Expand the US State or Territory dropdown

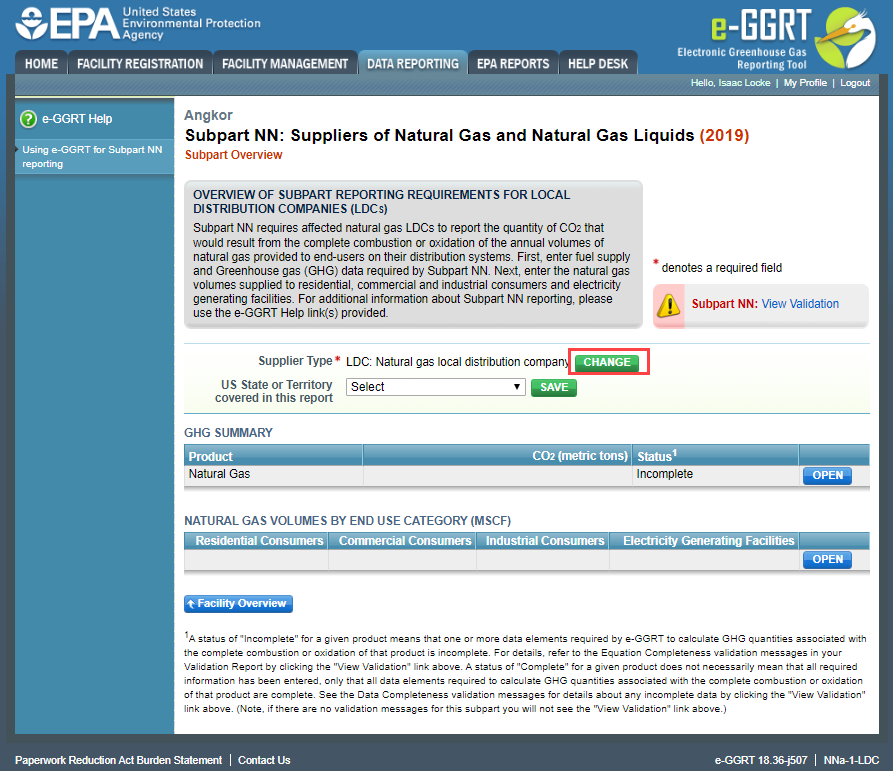coord(436,387)
